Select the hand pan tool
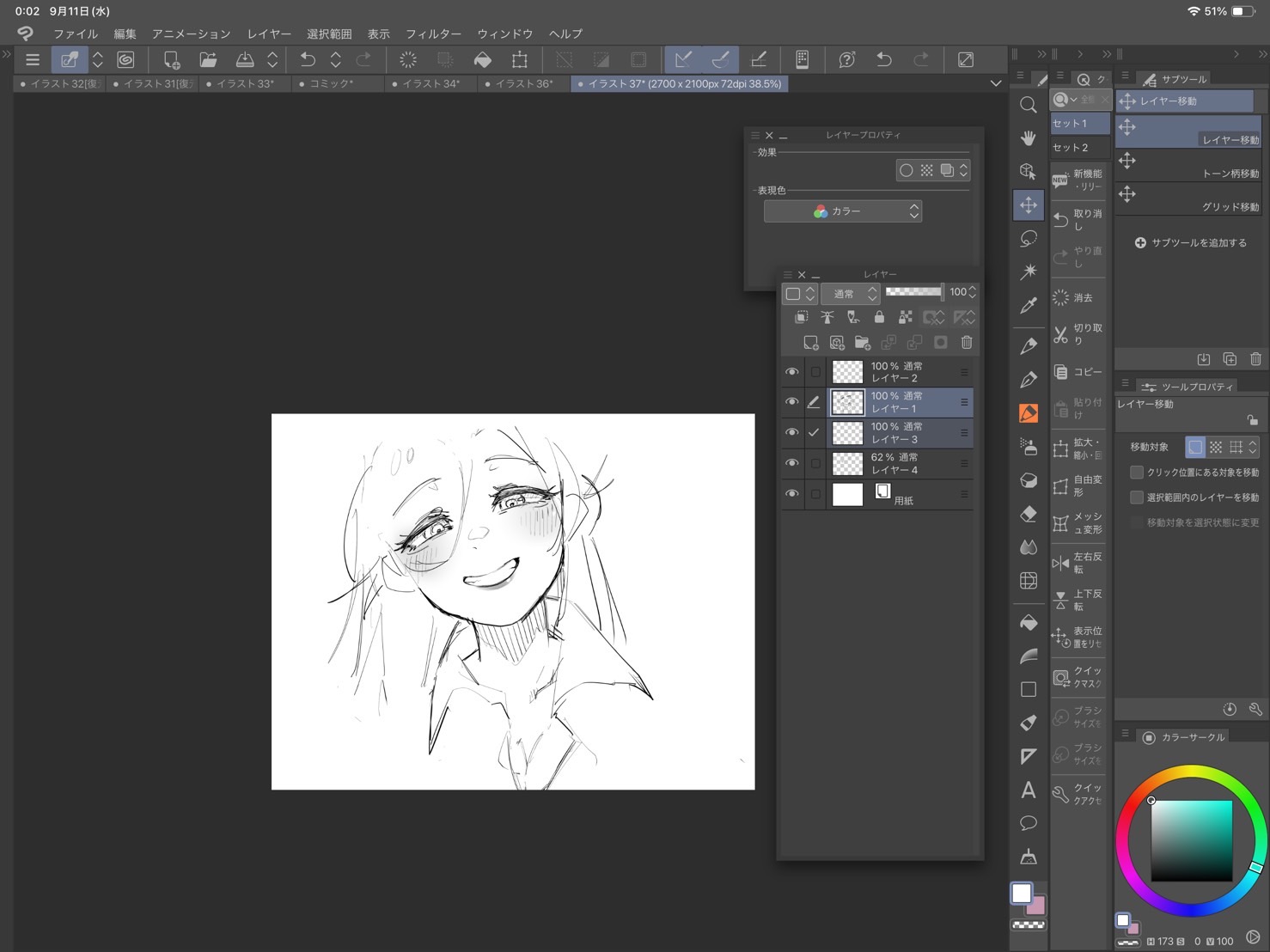The width and height of the screenshot is (1270, 952). (x=1028, y=138)
